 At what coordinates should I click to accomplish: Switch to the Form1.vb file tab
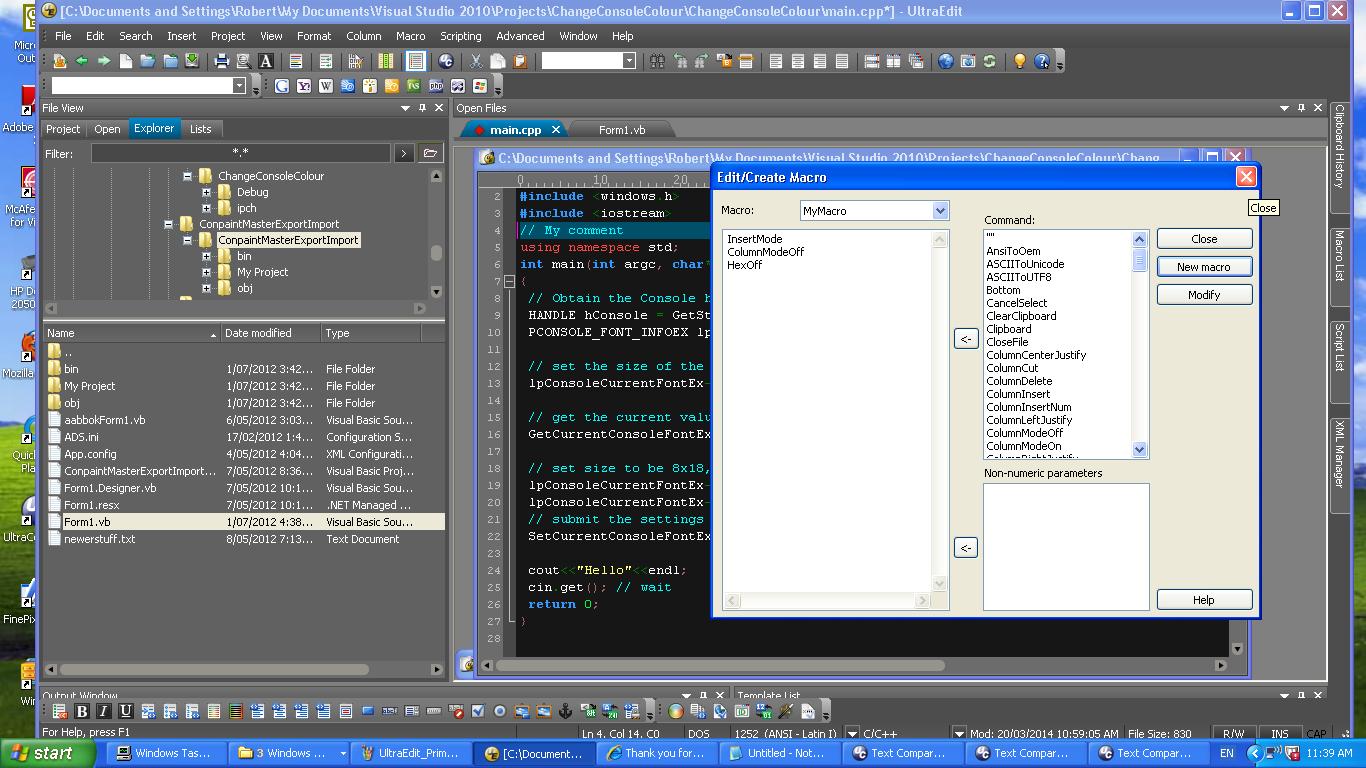621,130
